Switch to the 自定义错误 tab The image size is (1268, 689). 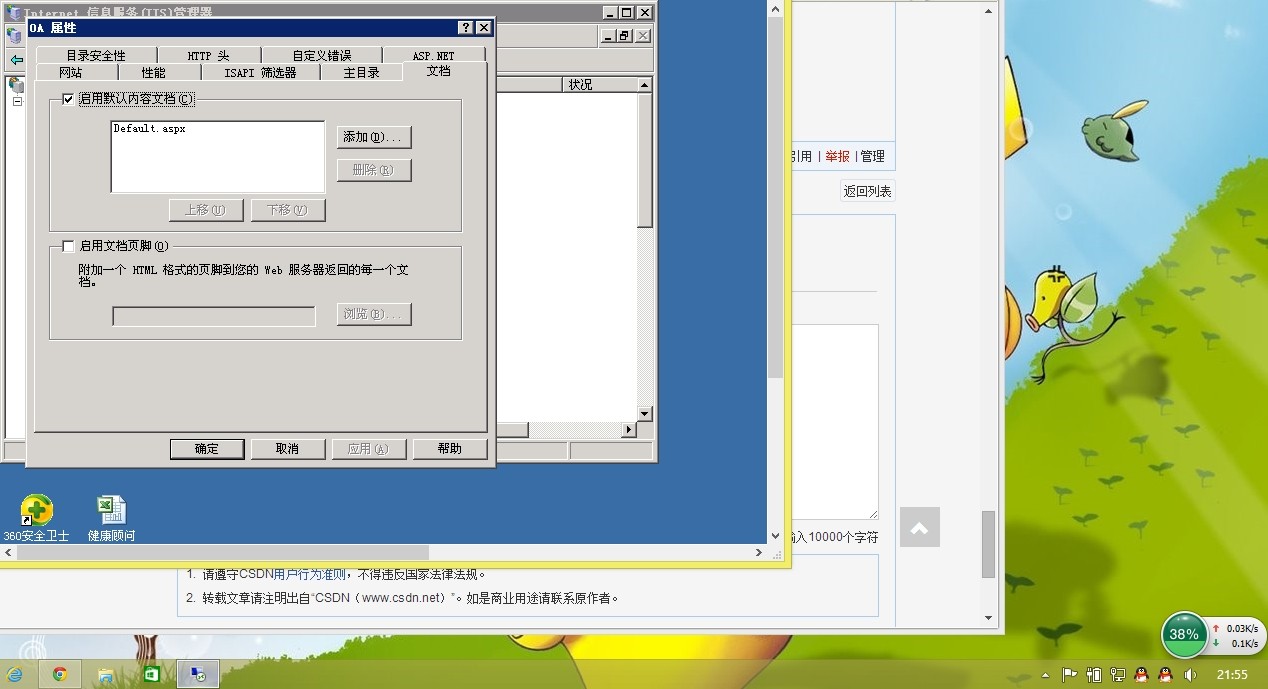pyautogui.click(x=321, y=55)
